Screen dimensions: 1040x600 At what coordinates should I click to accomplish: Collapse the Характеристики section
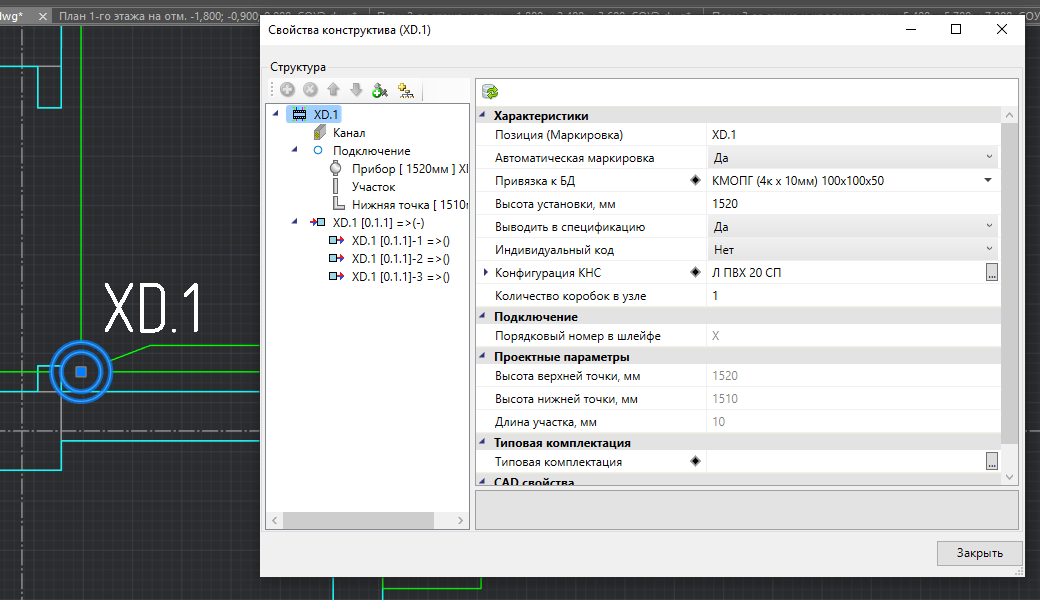pyautogui.click(x=484, y=116)
